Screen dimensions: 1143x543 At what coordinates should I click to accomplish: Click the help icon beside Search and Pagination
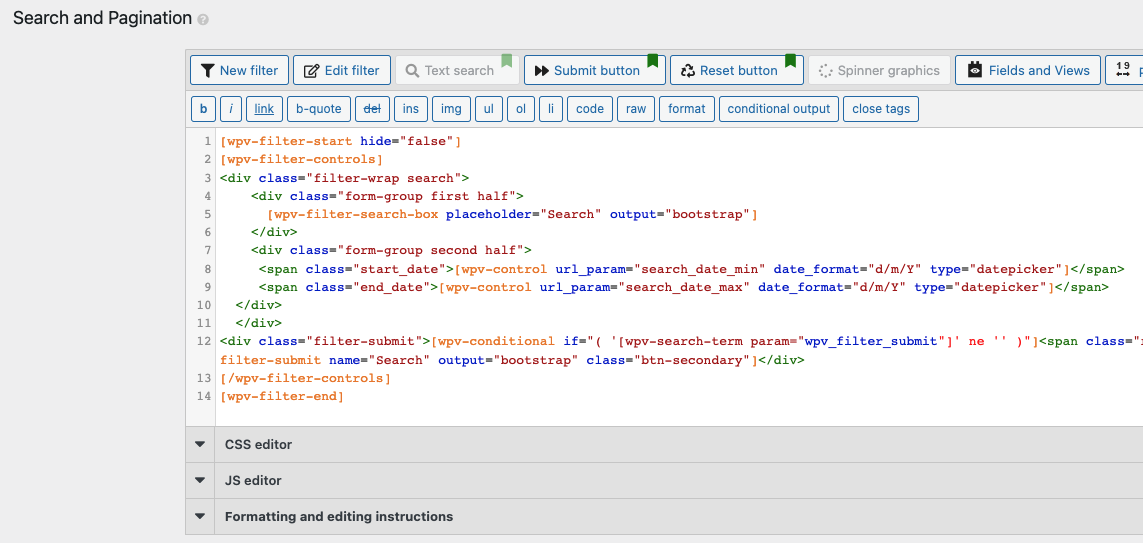203,20
